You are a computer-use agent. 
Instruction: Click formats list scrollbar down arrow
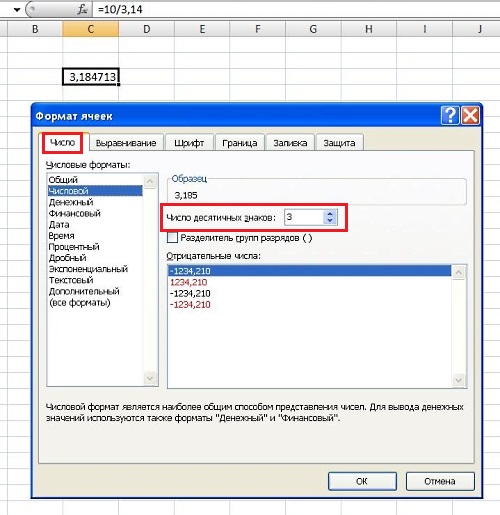tap(150, 378)
